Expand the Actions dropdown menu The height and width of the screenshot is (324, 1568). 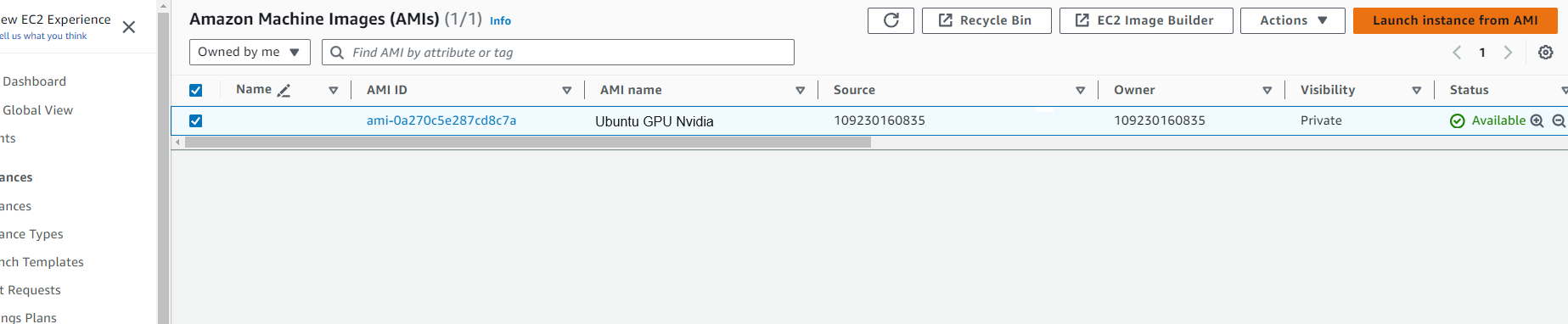tap(1292, 20)
